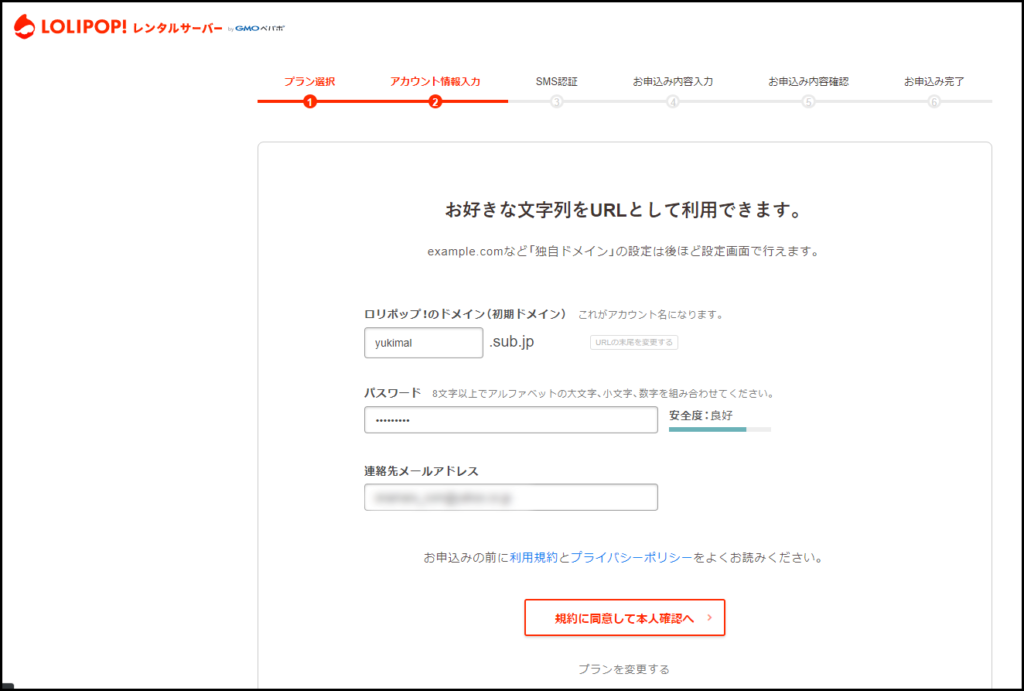
Task: Click the step 5 circle marker
Action: (808, 101)
